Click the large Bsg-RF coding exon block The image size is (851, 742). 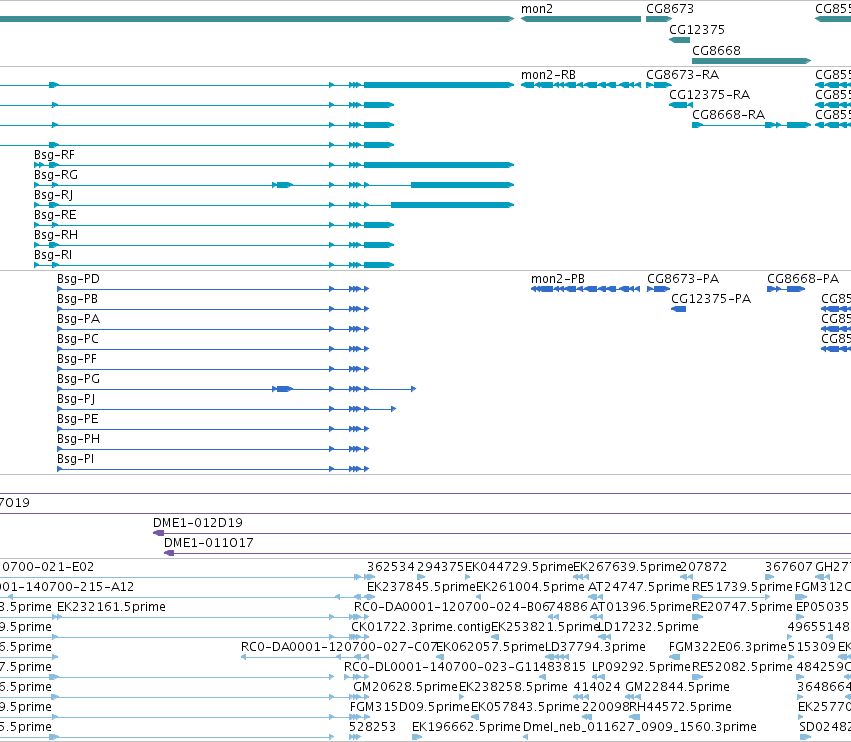(x=439, y=165)
